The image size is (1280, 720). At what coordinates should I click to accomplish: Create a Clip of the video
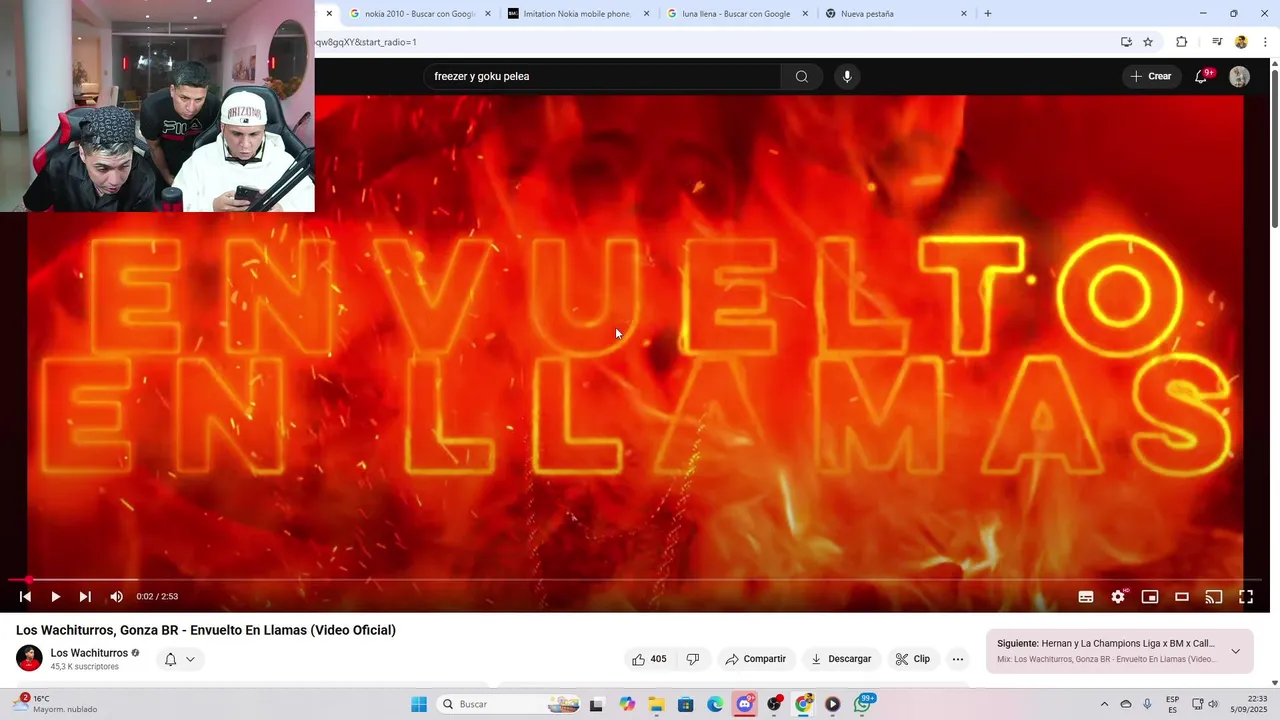[x=913, y=659]
